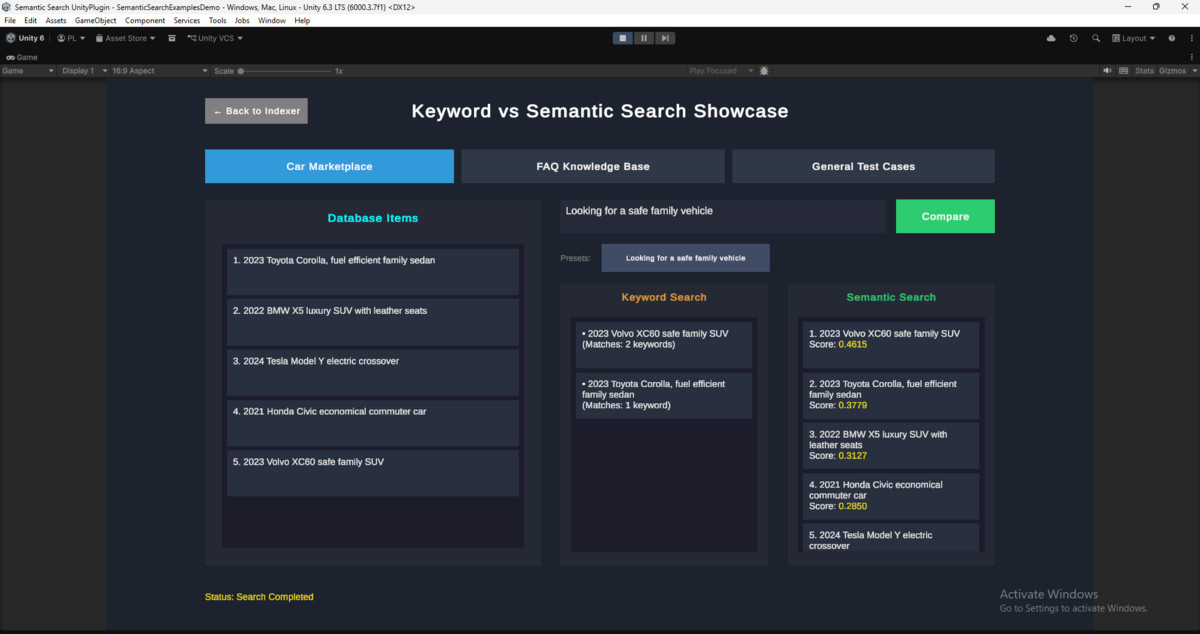Click semantic result Honda Civic score 0.2850

point(891,496)
